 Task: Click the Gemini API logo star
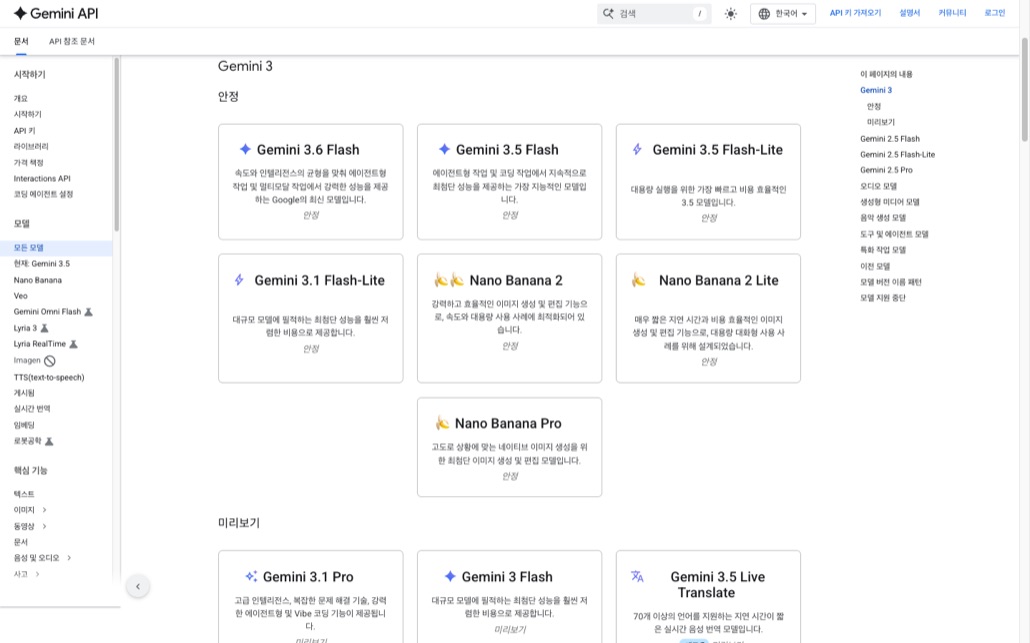[20, 13]
